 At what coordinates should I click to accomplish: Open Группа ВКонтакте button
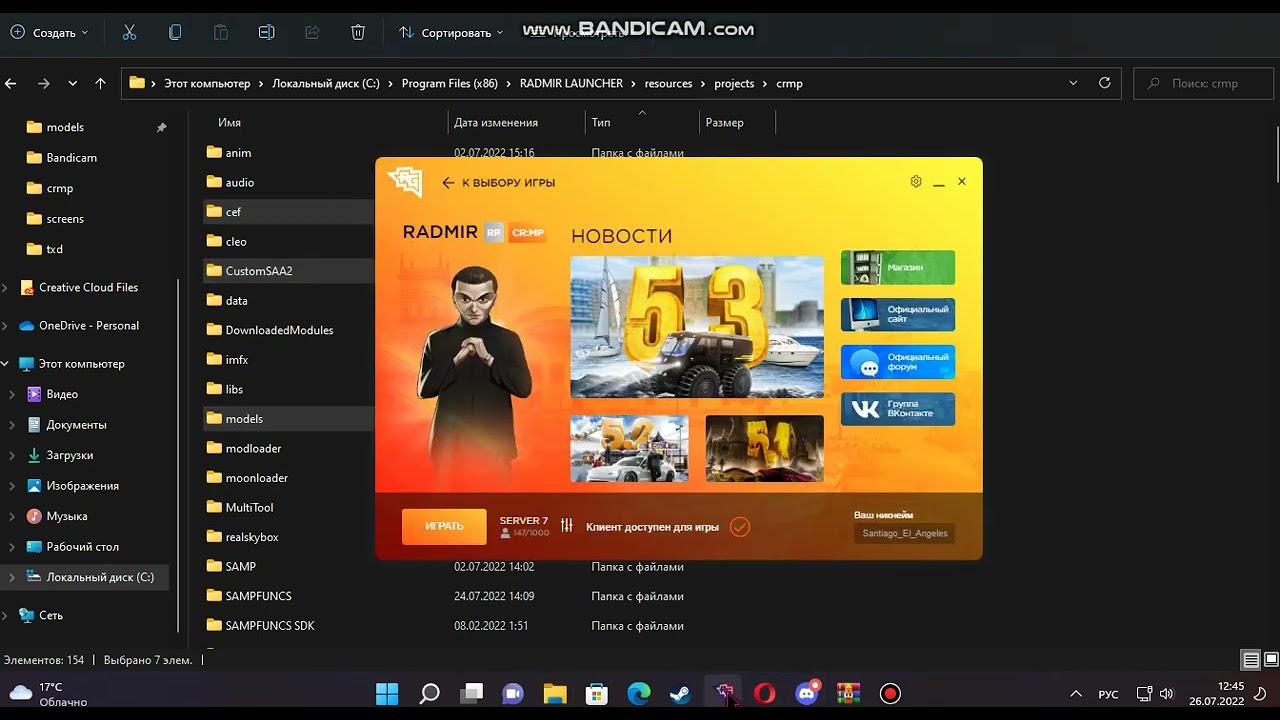pyautogui.click(x=898, y=409)
